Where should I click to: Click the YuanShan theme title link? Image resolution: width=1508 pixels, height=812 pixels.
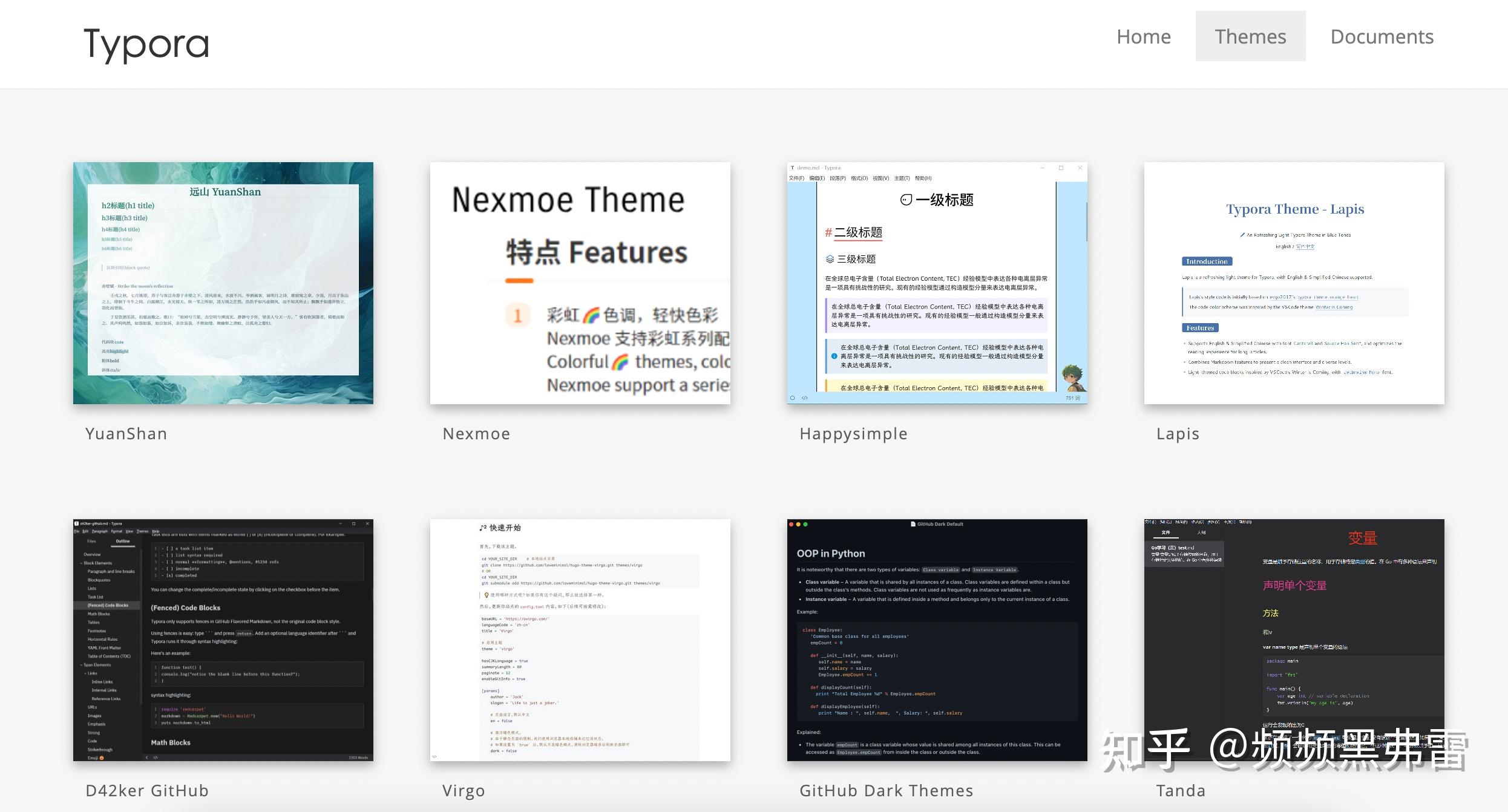point(126,434)
